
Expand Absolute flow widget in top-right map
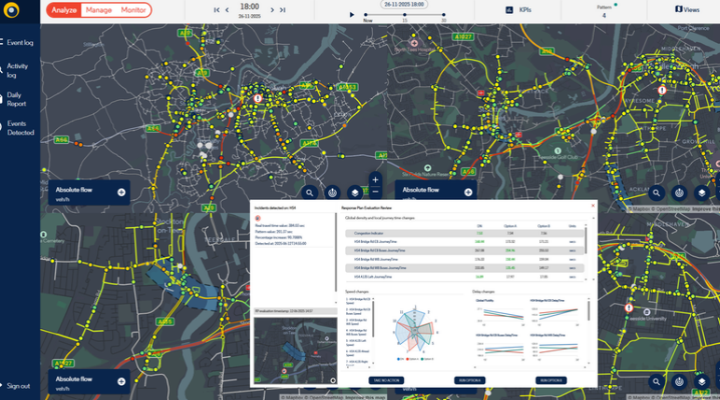tap(468, 192)
